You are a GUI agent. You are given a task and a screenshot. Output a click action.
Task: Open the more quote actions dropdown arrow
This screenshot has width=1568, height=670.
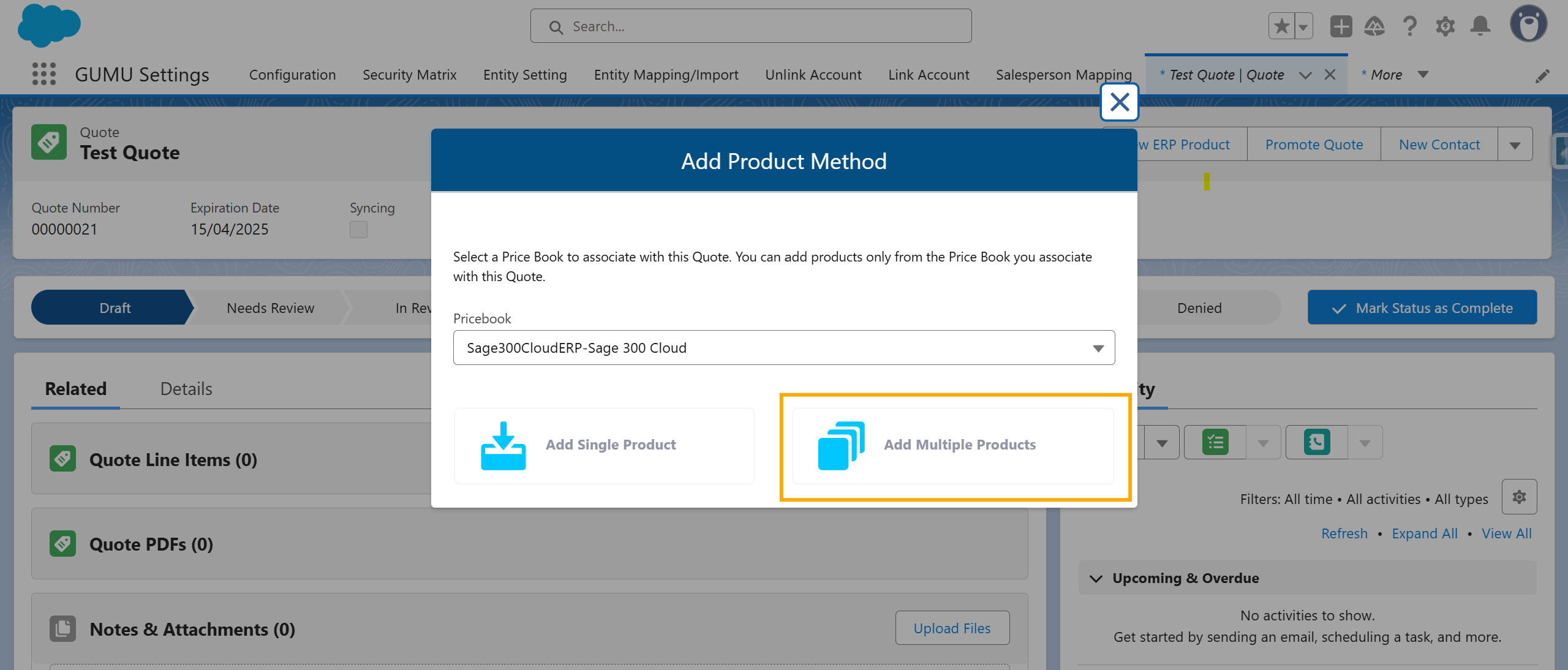click(x=1515, y=145)
